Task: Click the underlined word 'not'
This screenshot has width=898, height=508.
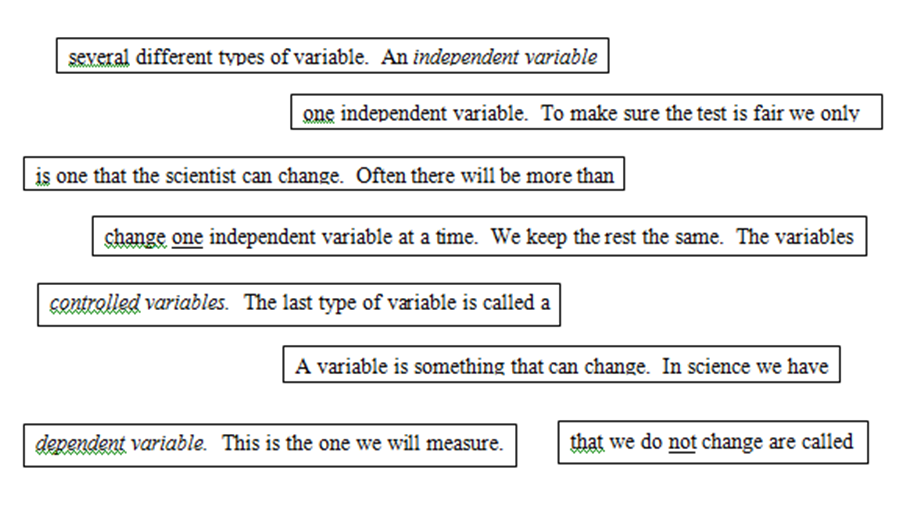Action: [x=682, y=442]
